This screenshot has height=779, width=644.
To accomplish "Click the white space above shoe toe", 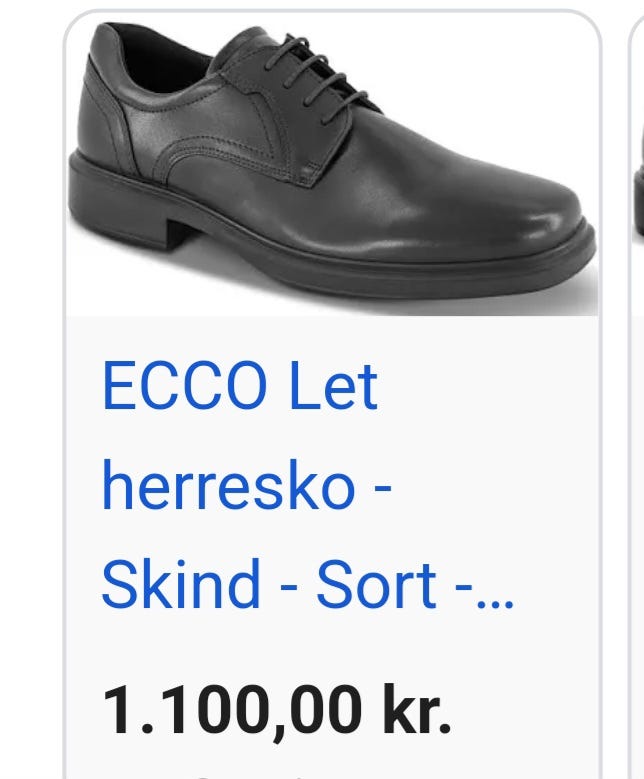I will pos(497,75).
